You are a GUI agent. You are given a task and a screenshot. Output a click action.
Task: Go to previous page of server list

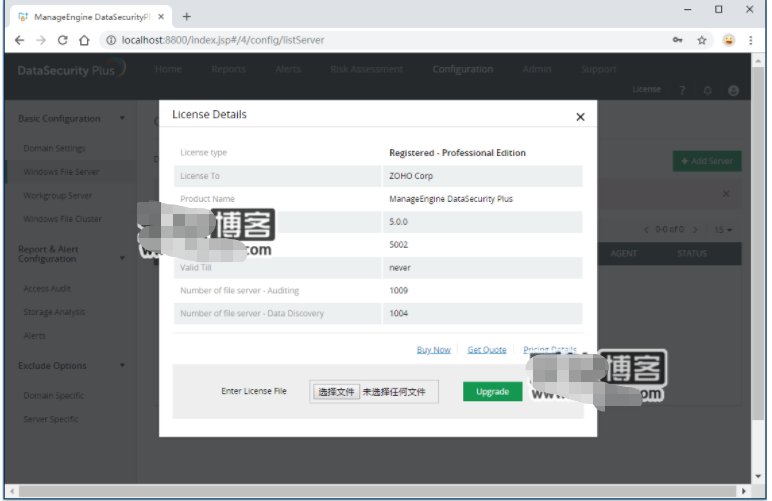point(646,230)
